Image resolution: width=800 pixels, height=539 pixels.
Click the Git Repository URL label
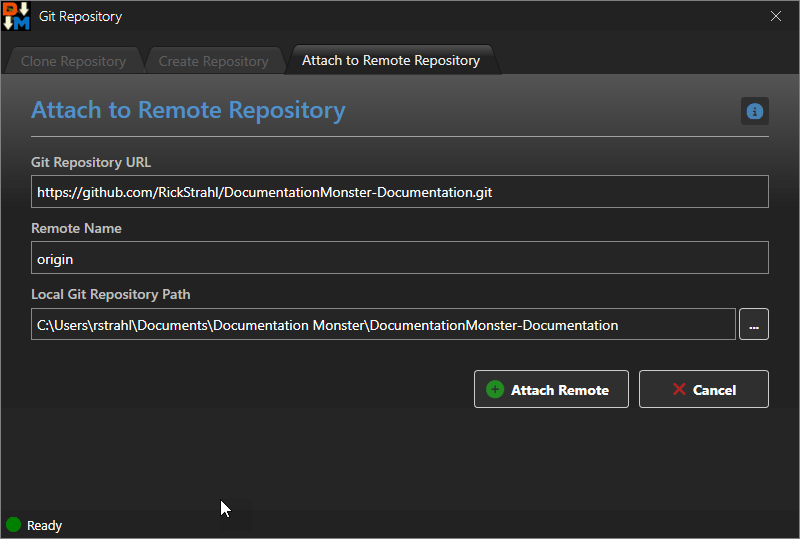coord(91,162)
